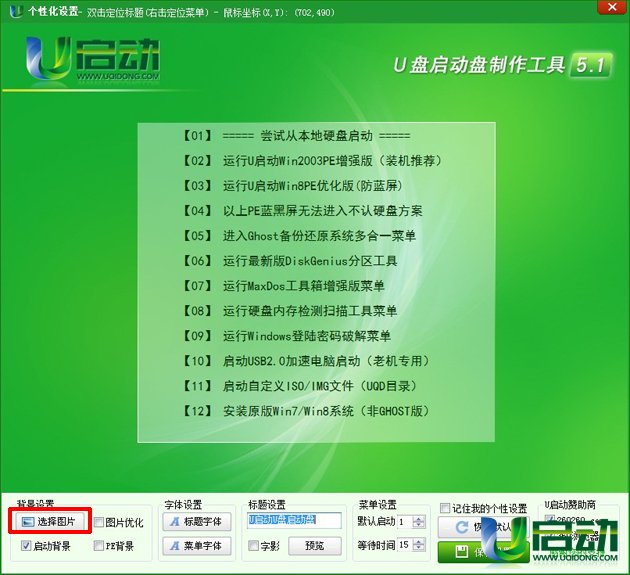Increase the 默认启动 value with up arrow
The height and width of the screenshot is (575, 630).
(x=419, y=519)
